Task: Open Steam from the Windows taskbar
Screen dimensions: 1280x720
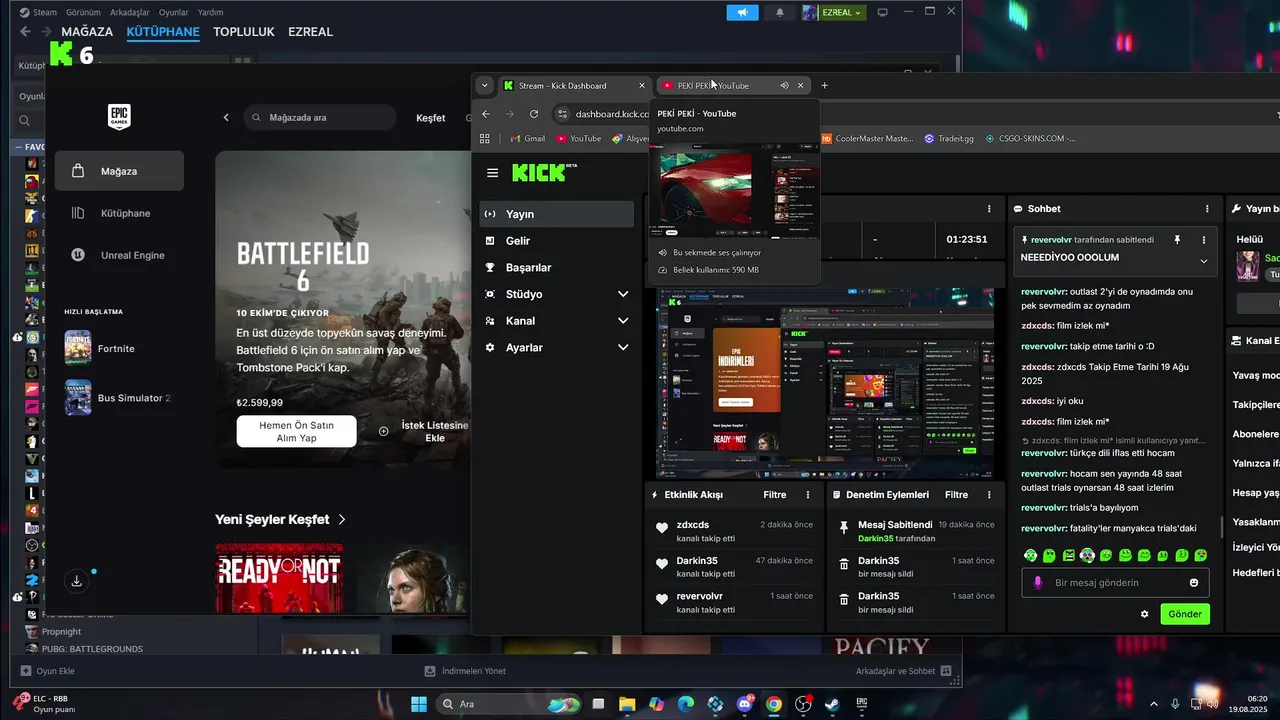Action: point(832,704)
